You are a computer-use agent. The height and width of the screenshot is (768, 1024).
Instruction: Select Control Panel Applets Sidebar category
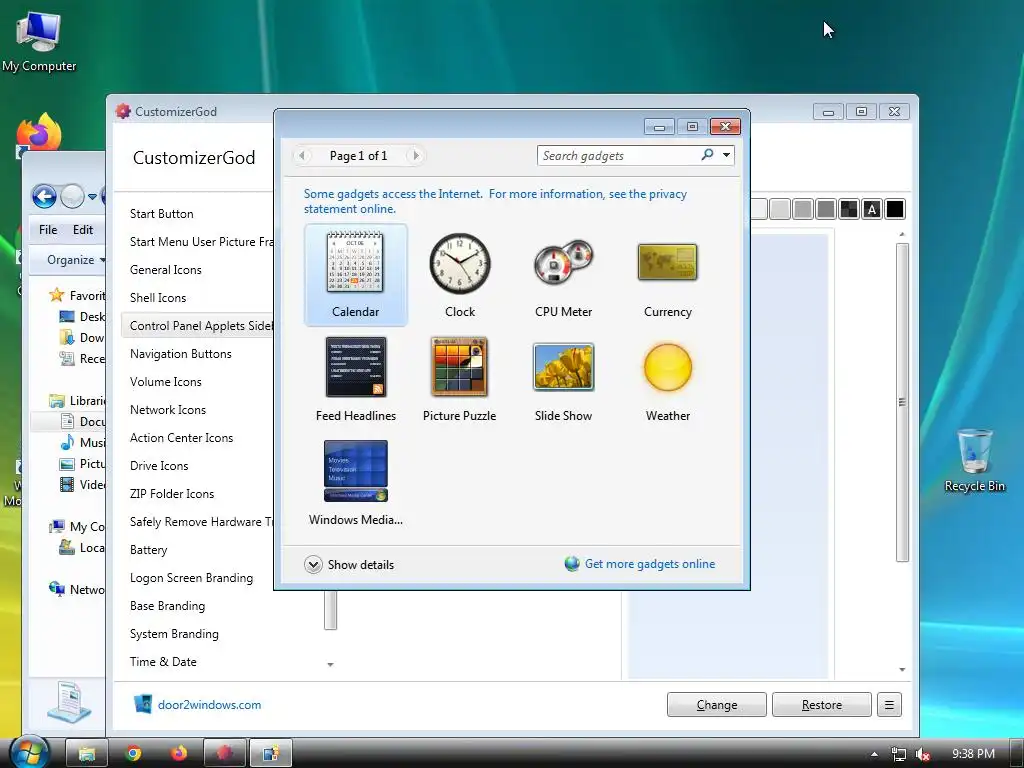click(197, 326)
